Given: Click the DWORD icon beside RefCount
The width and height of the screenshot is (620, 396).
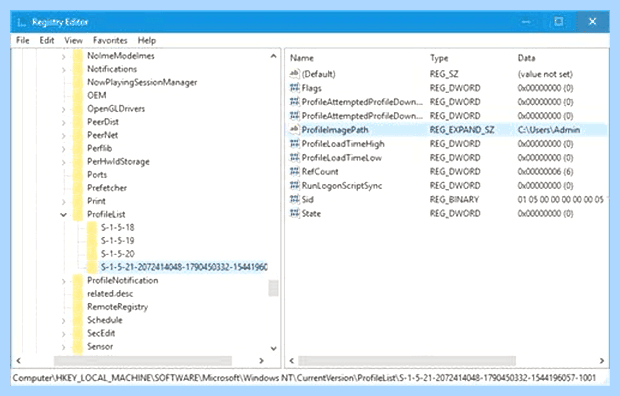Looking at the screenshot, I should [294, 171].
